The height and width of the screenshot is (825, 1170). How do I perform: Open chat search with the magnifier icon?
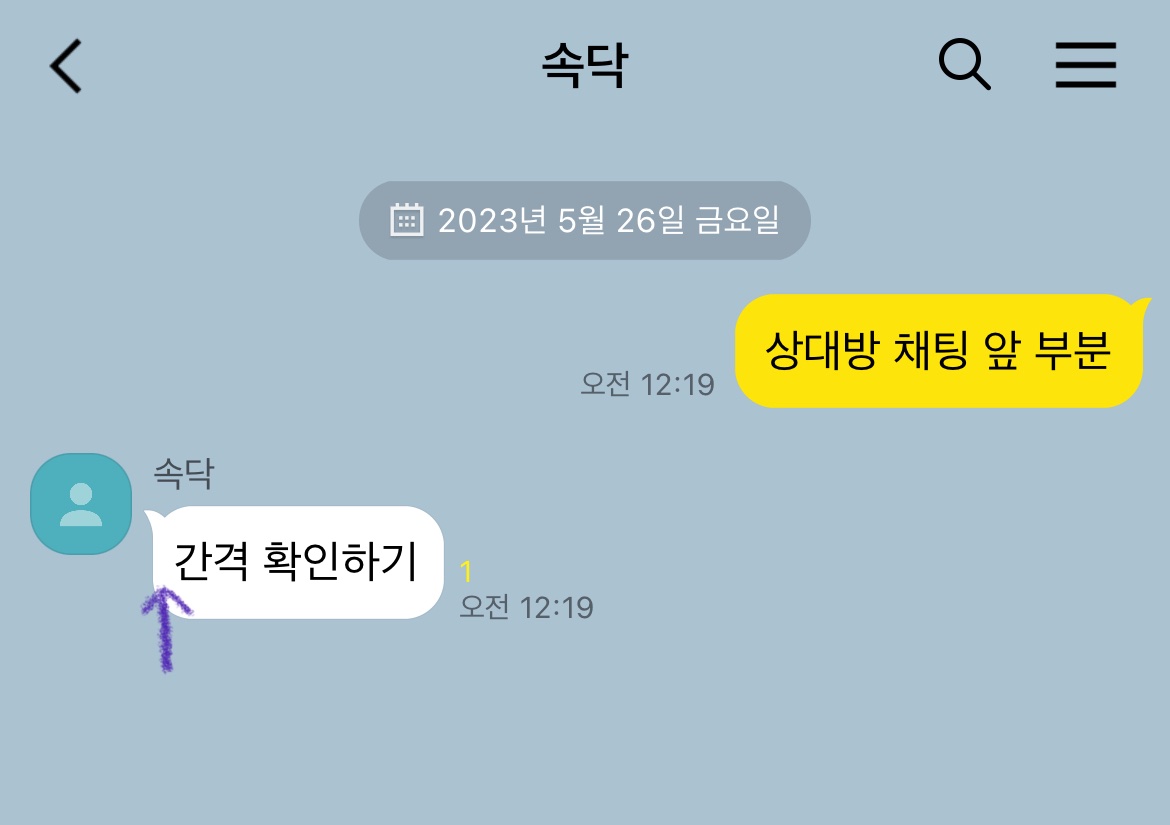click(x=964, y=64)
